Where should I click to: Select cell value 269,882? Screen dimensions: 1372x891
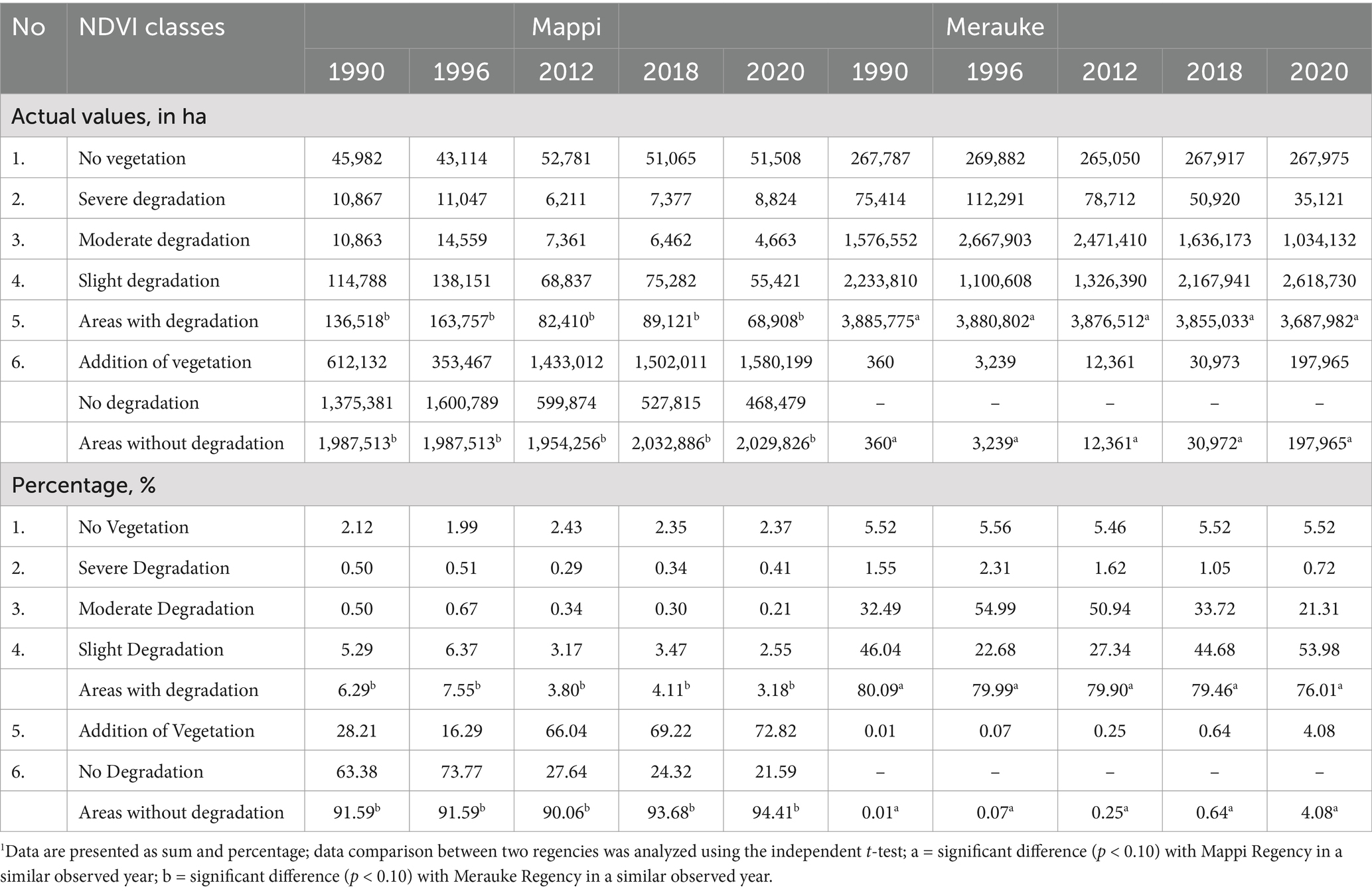(x=994, y=159)
